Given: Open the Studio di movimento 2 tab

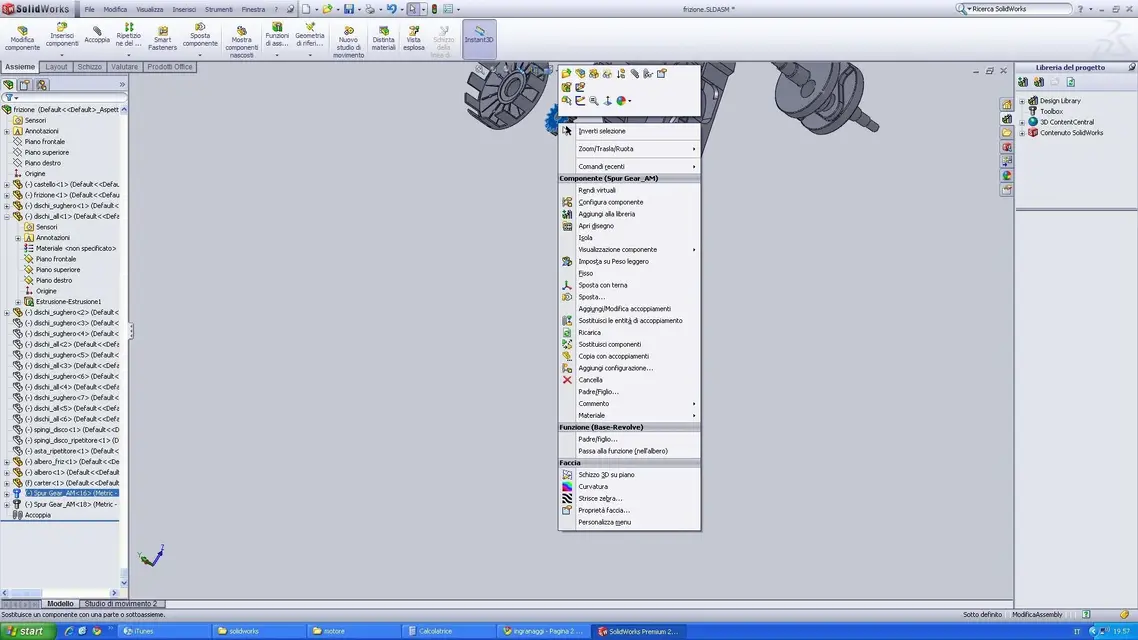Looking at the screenshot, I should pyautogui.click(x=120, y=604).
